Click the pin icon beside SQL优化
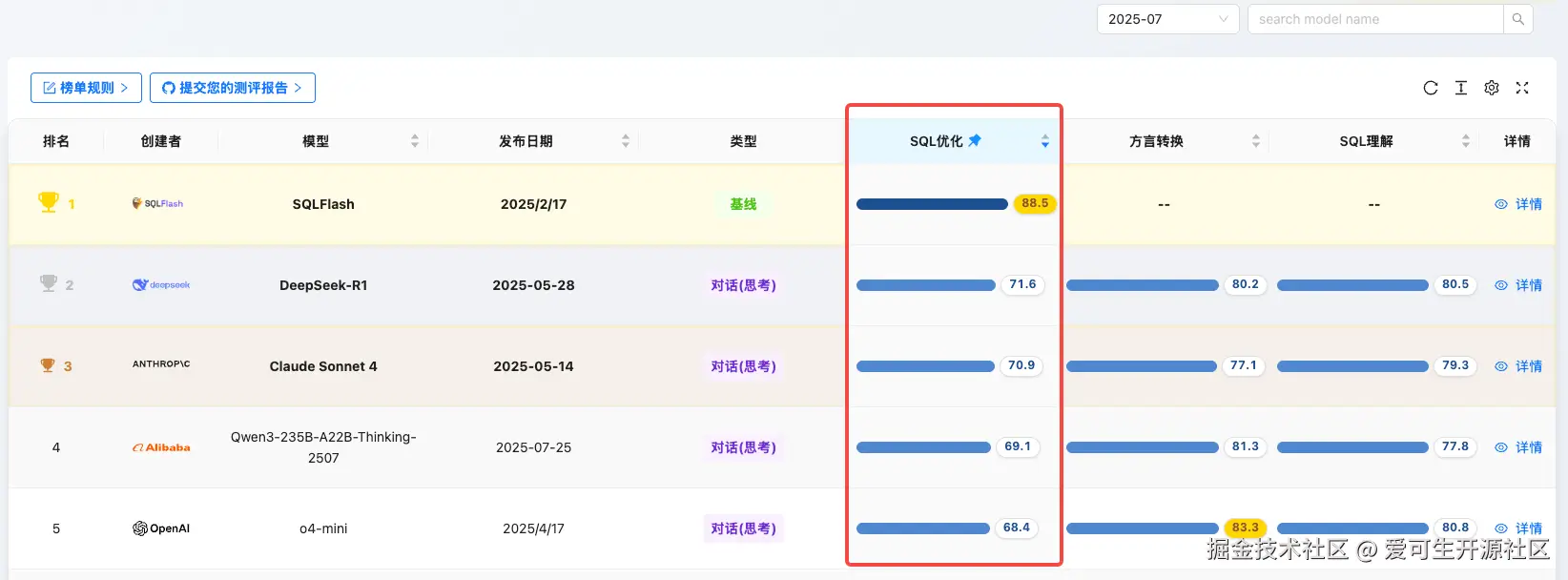The image size is (1568, 580). pyautogui.click(x=975, y=140)
